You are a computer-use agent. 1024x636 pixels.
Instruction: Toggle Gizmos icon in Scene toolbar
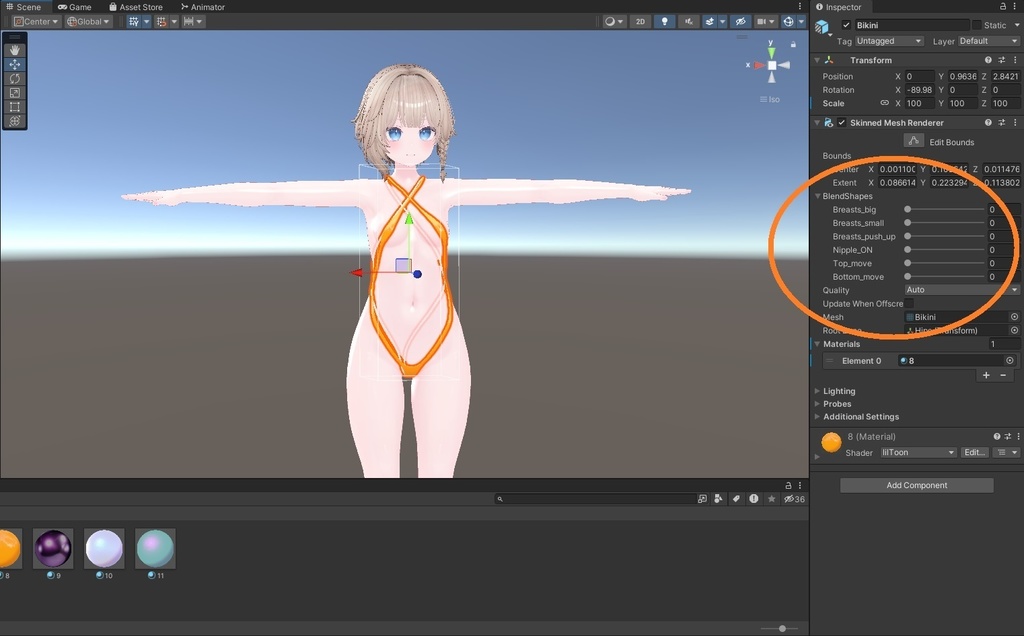tap(788, 22)
